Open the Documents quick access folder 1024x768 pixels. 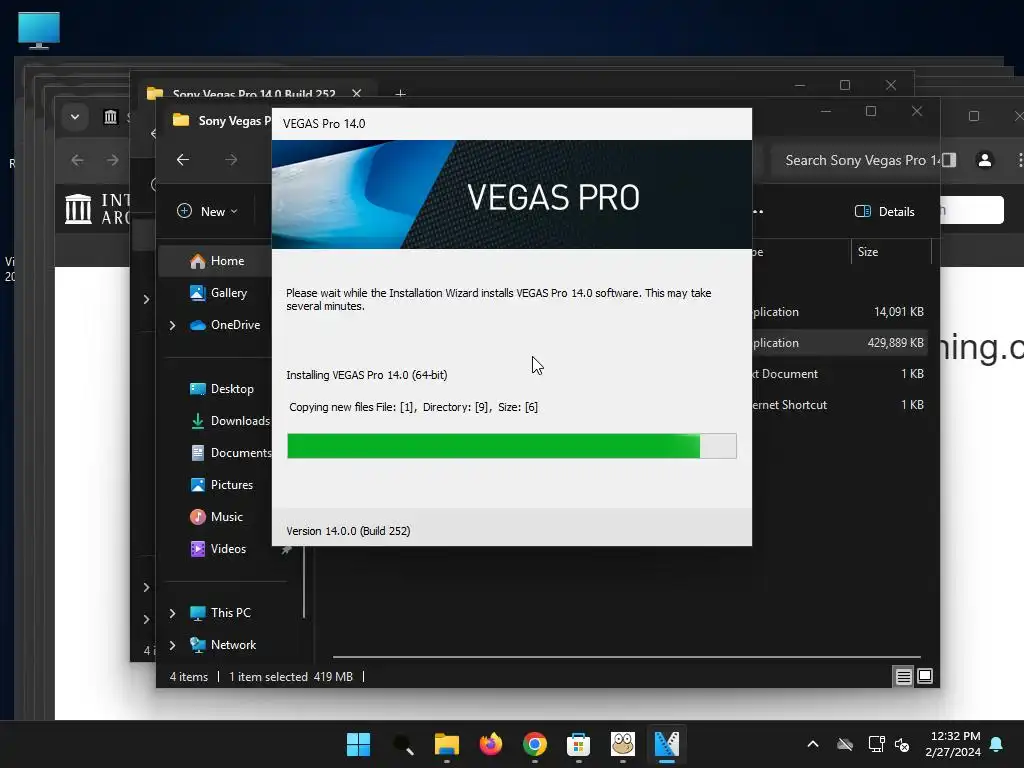click(x=231, y=453)
